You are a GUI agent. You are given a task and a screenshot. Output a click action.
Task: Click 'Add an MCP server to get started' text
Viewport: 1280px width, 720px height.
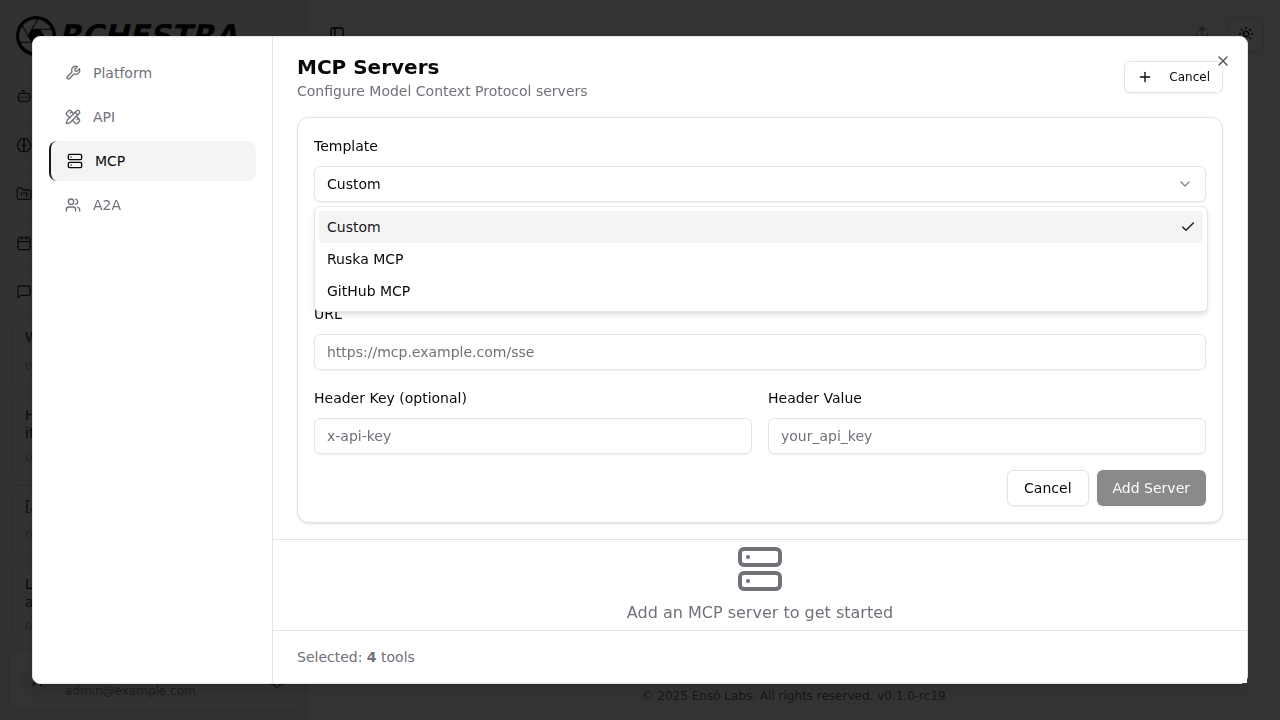click(x=760, y=612)
